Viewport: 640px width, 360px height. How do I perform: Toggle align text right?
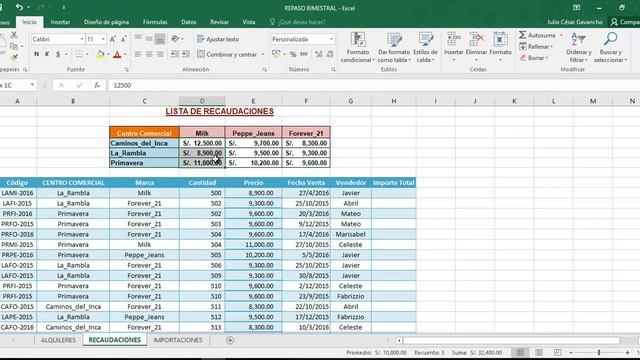(x=160, y=54)
